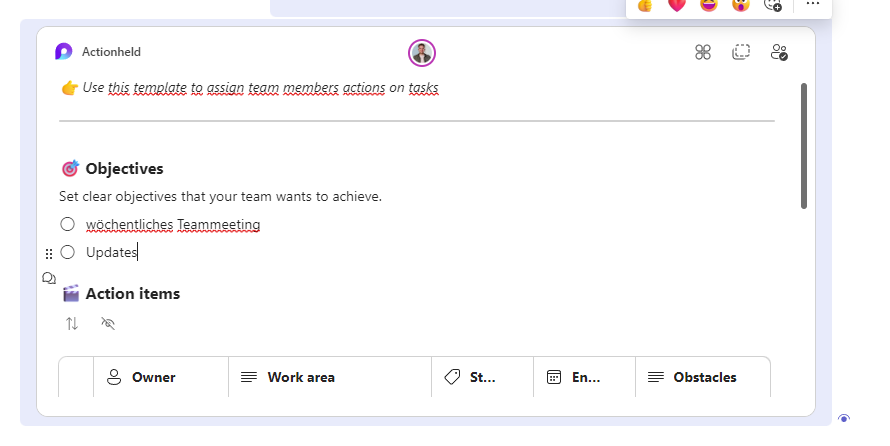Select the empty first table column header

pos(76,377)
